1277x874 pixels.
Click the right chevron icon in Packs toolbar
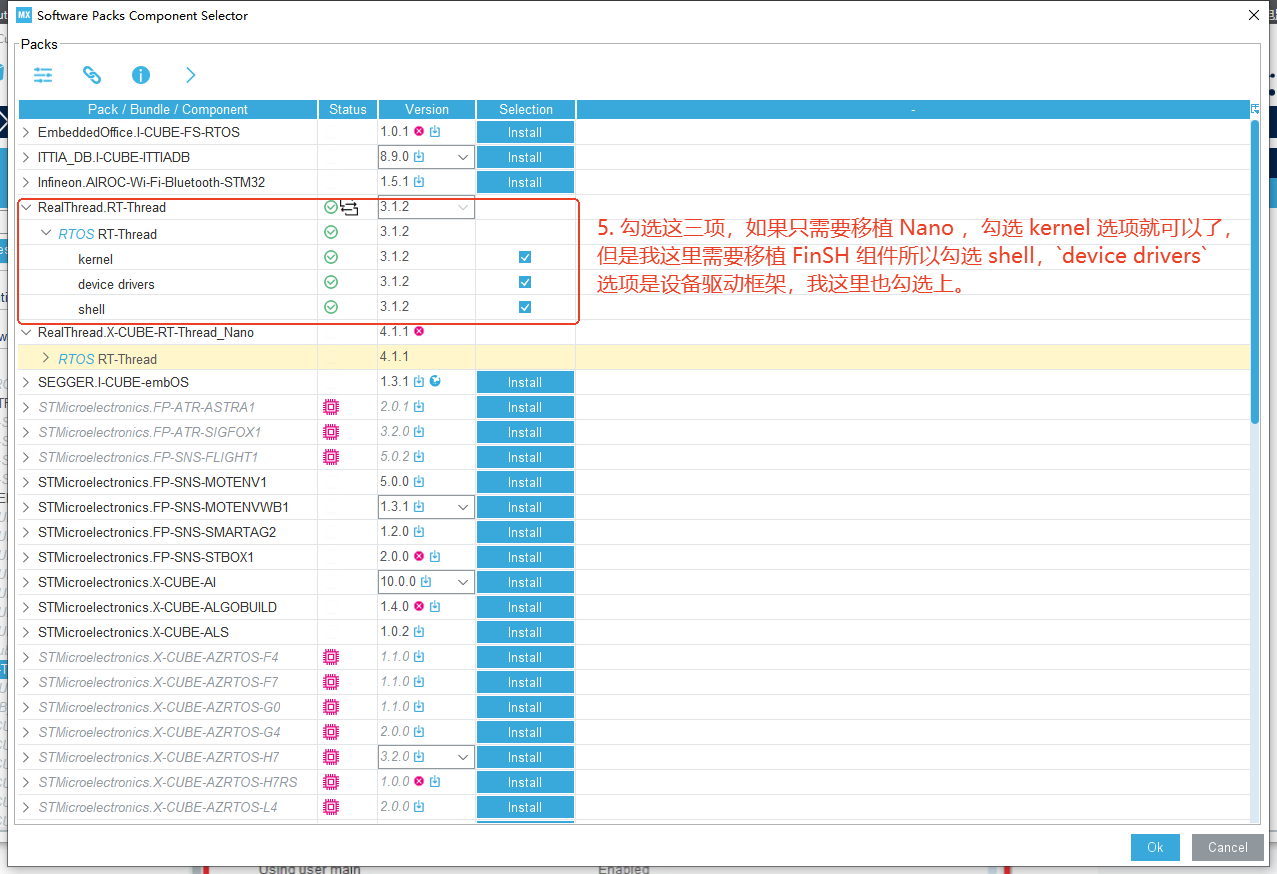pyautogui.click(x=190, y=75)
